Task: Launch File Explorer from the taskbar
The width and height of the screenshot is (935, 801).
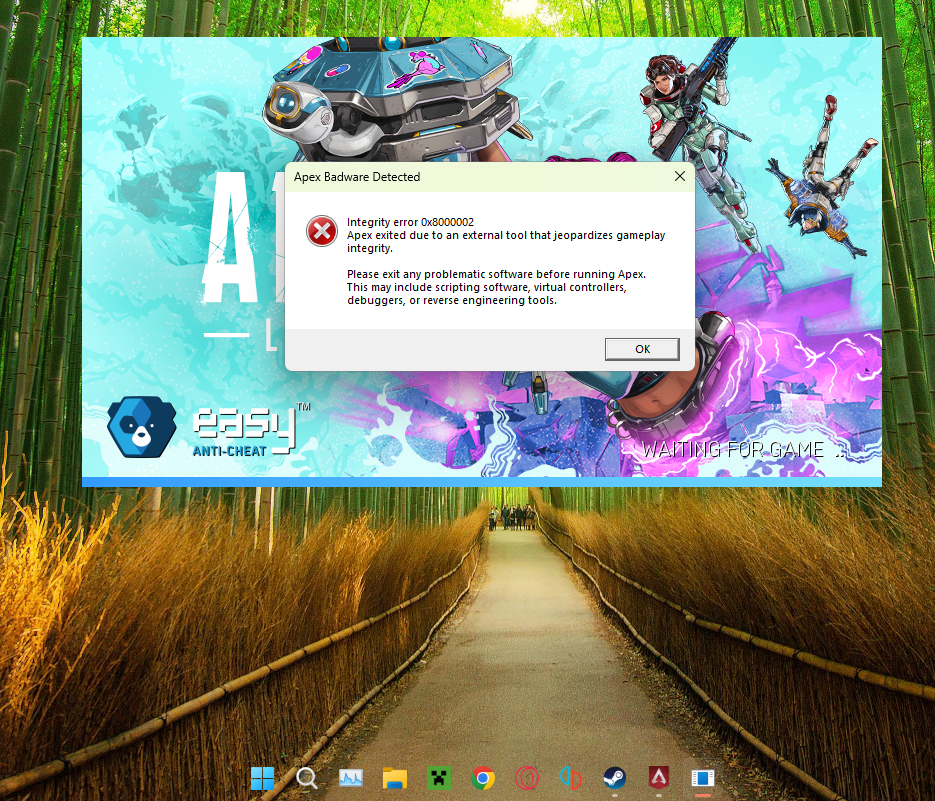Action: point(395,778)
